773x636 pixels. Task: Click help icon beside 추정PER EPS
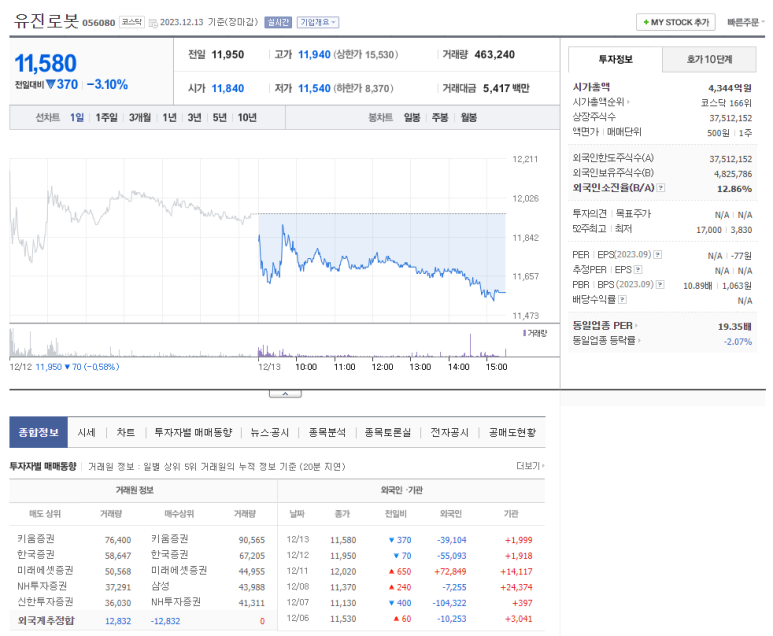pos(638,270)
